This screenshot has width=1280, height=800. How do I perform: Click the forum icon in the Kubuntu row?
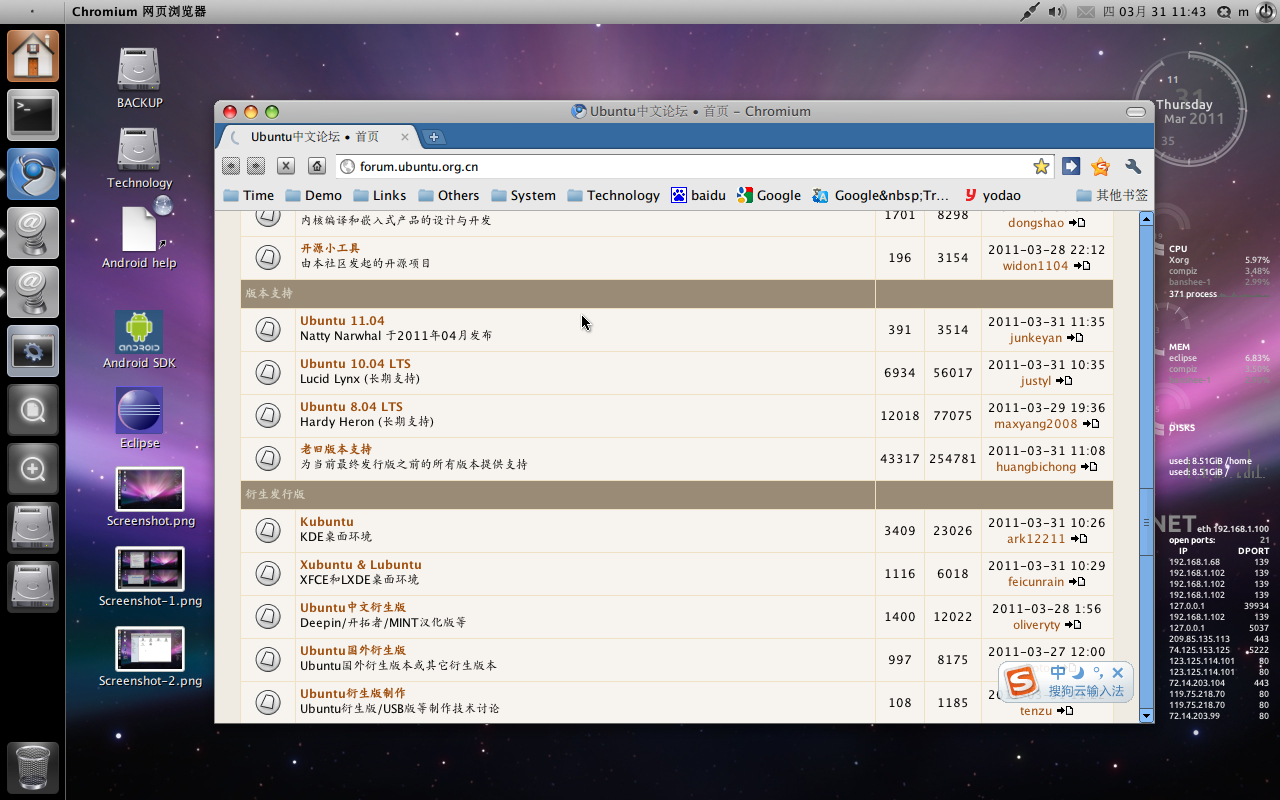(267, 530)
